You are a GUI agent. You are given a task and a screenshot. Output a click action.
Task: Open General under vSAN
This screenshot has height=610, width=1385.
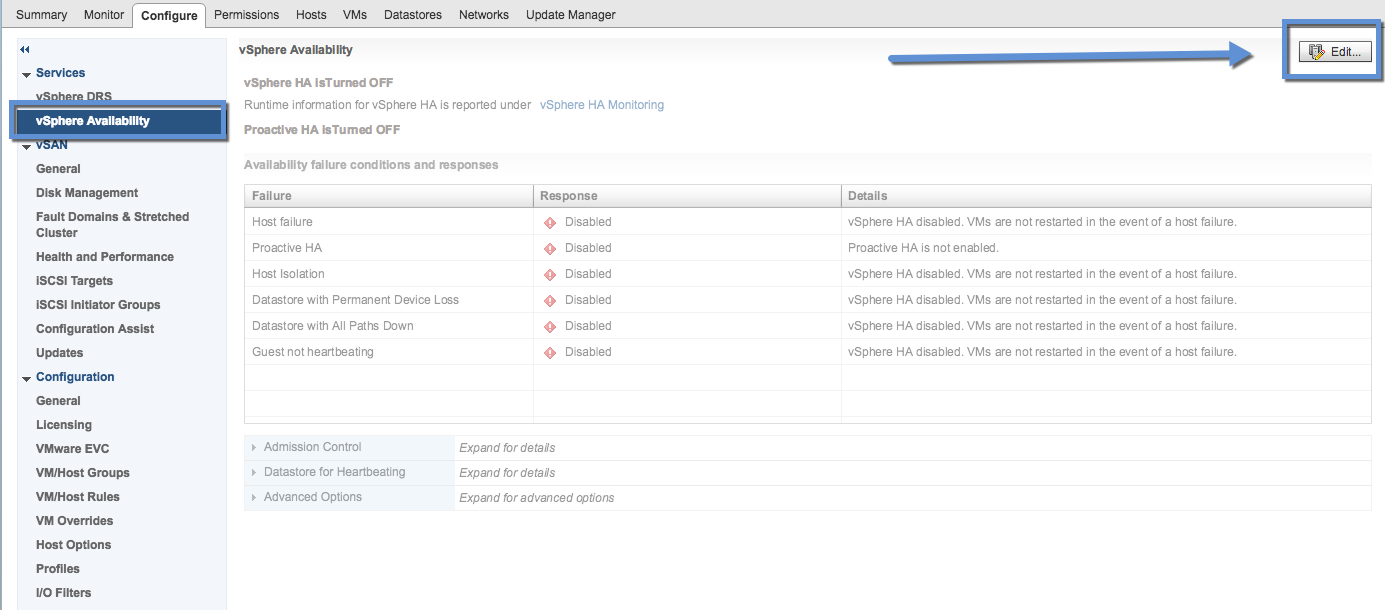(58, 169)
